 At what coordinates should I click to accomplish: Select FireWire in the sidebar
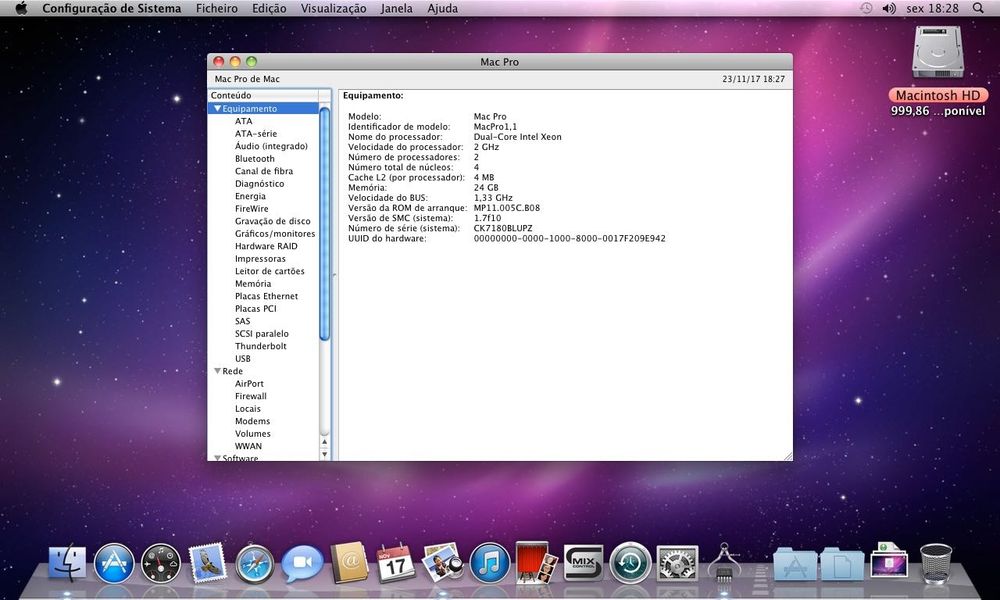coord(251,209)
